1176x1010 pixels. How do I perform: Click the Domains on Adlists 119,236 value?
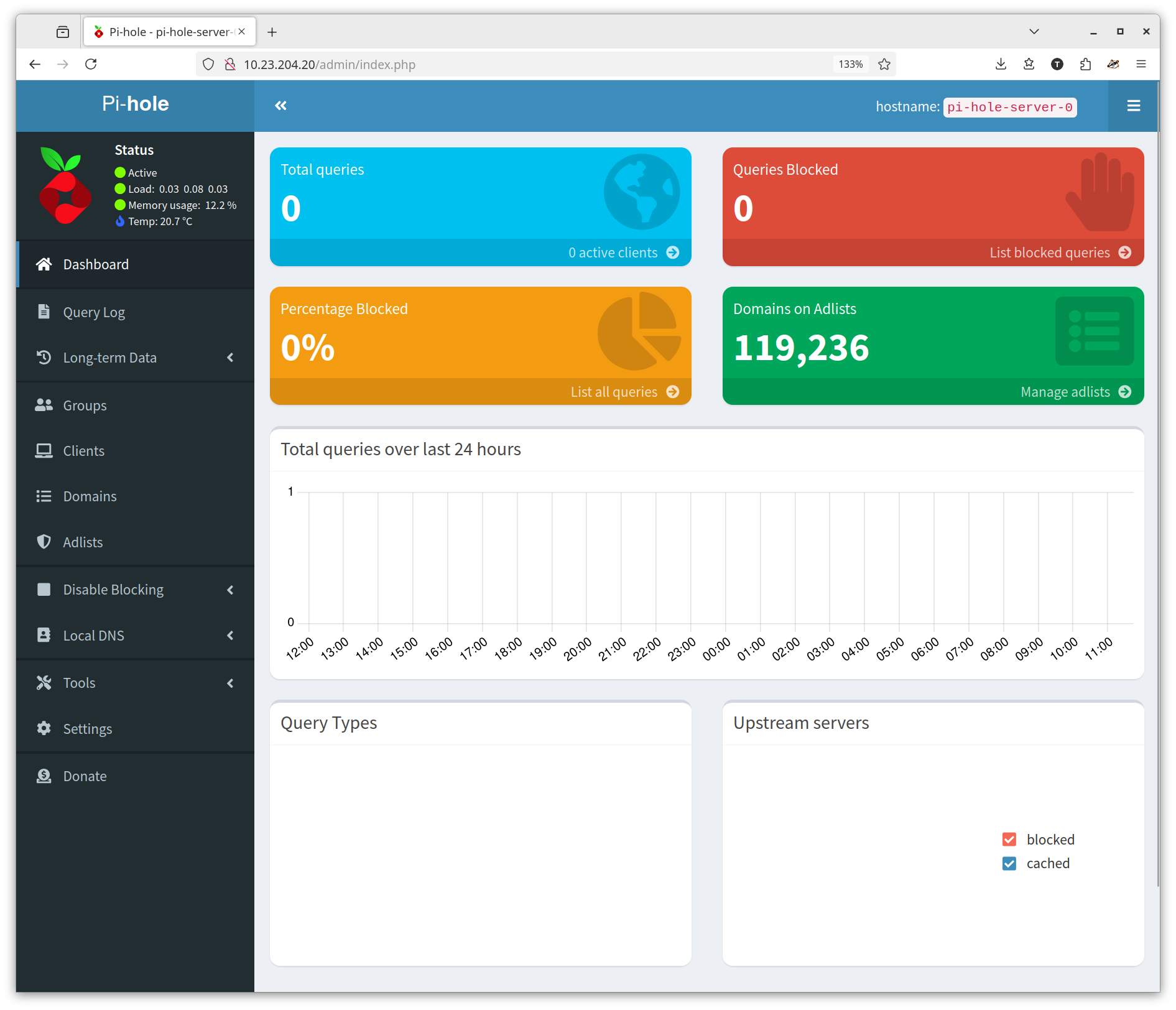801,348
